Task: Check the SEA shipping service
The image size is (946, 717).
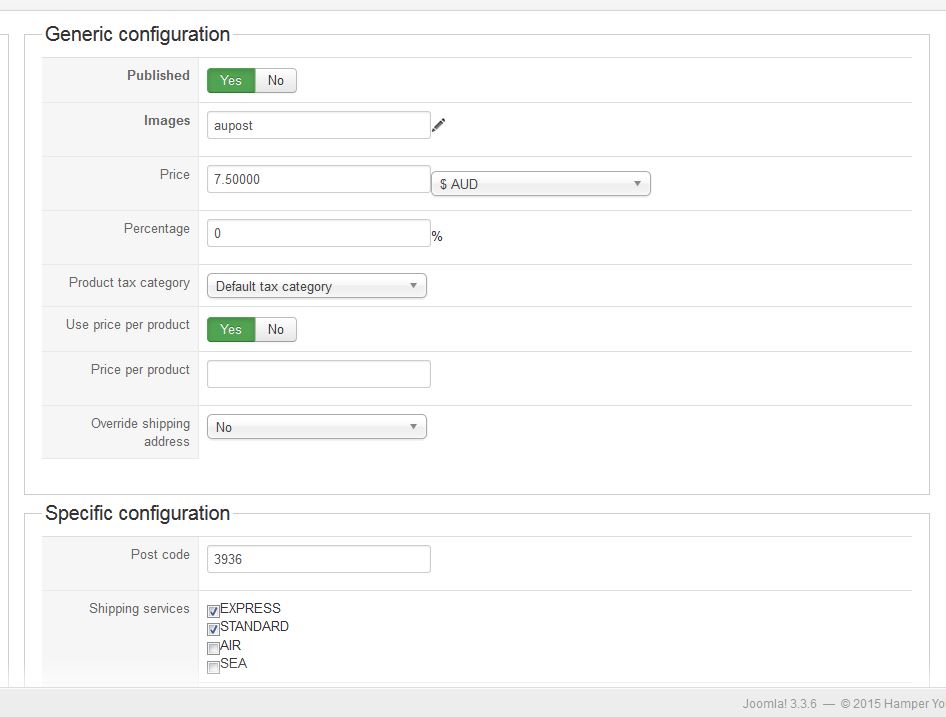Action: click(213, 667)
